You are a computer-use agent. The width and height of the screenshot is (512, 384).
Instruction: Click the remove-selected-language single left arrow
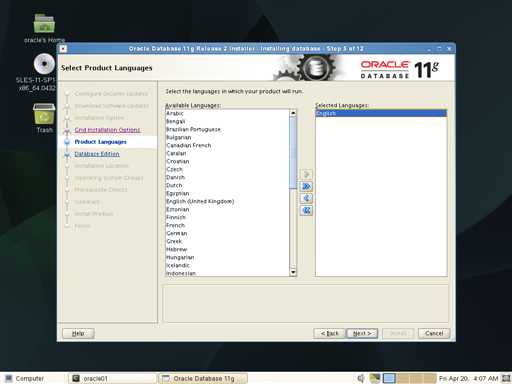click(x=306, y=198)
